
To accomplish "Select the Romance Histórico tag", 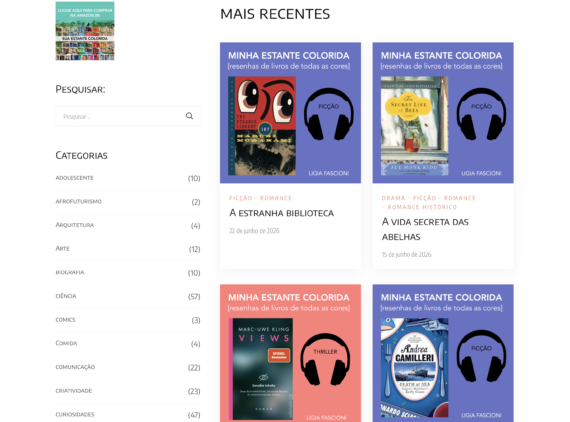I will (422, 207).
